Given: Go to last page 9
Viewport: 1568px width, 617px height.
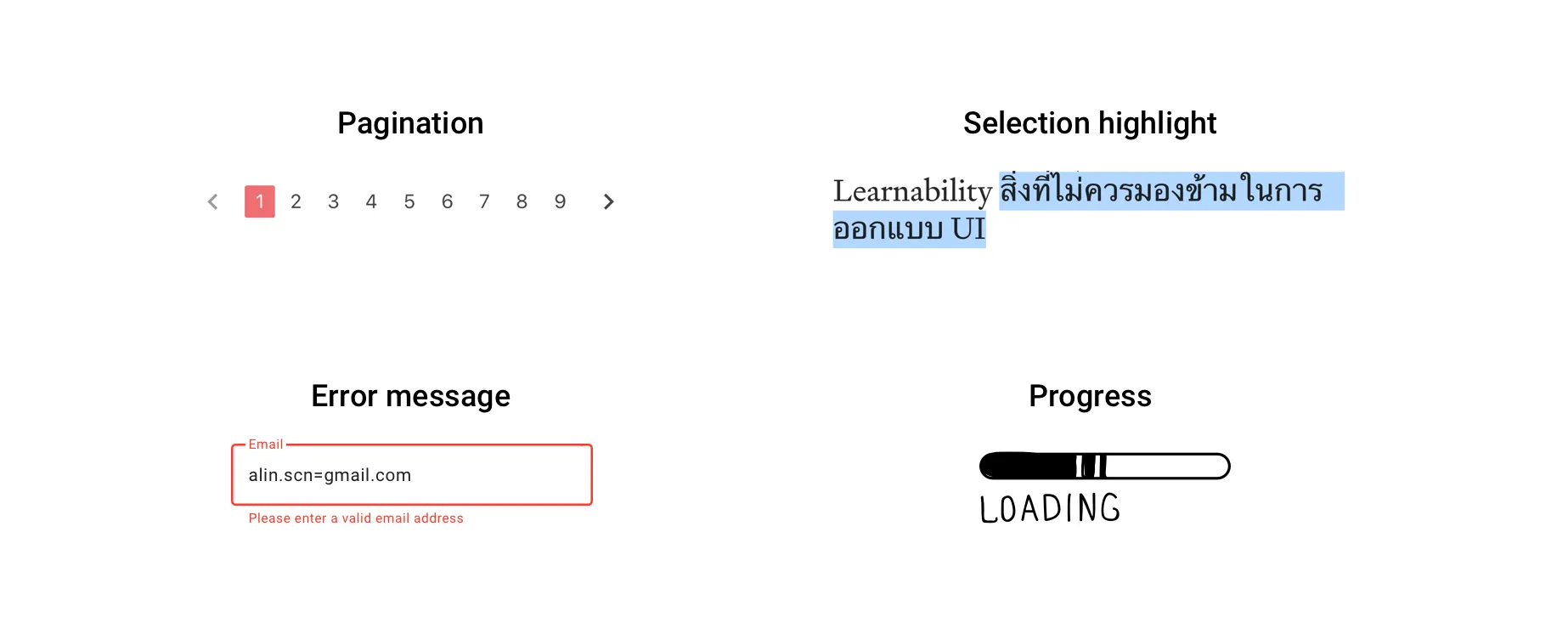Looking at the screenshot, I should (560, 201).
